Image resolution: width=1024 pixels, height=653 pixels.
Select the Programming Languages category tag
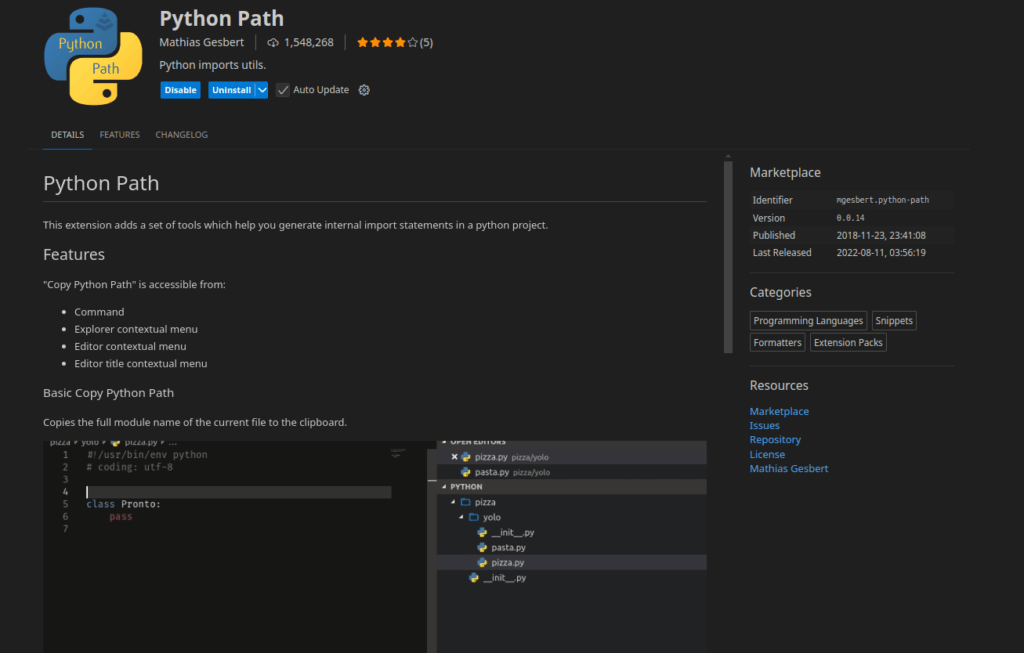808,321
